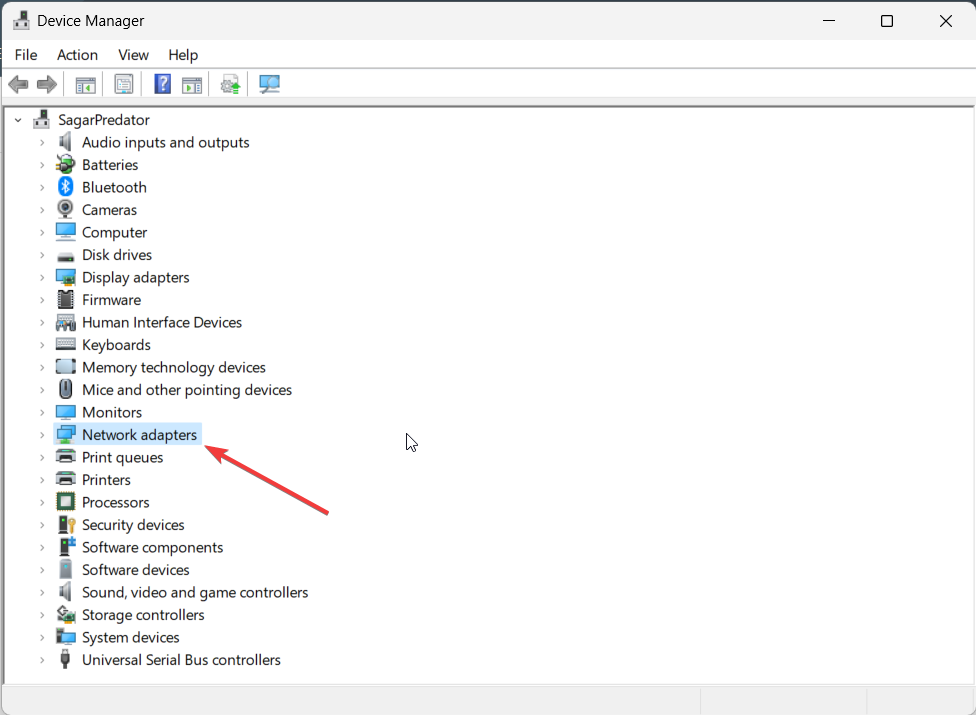Click the SagarPredator computer root icon

pyautogui.click(x=42, y=119)
